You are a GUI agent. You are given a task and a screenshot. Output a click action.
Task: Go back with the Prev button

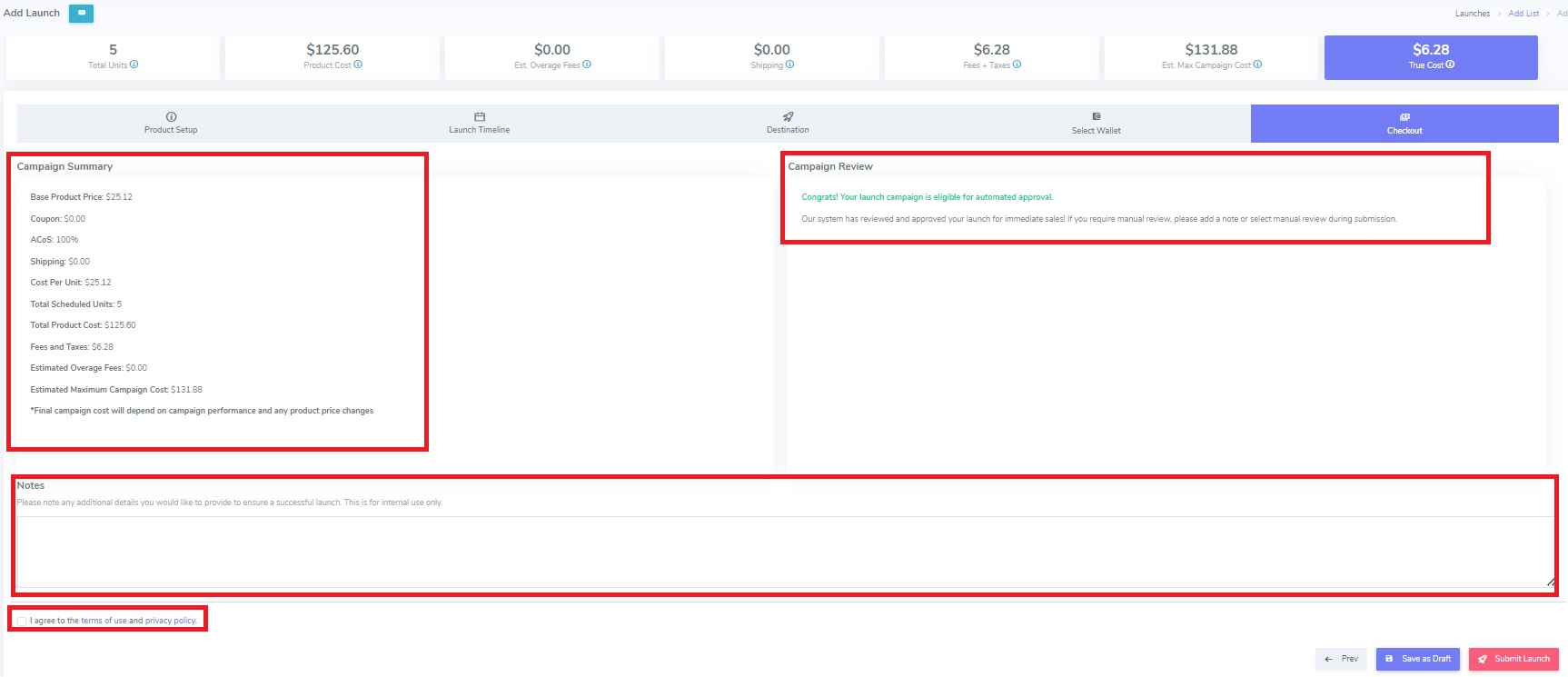pyautogui.click(x=1341, y=659)
